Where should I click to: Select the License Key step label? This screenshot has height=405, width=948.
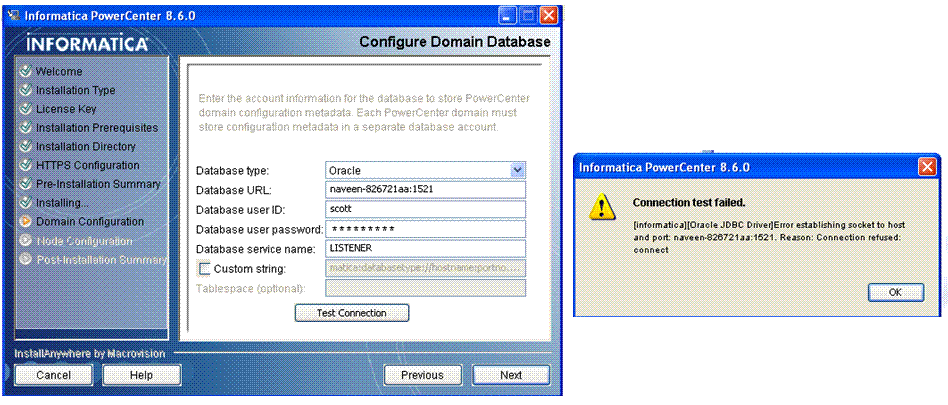pos(66,109)
